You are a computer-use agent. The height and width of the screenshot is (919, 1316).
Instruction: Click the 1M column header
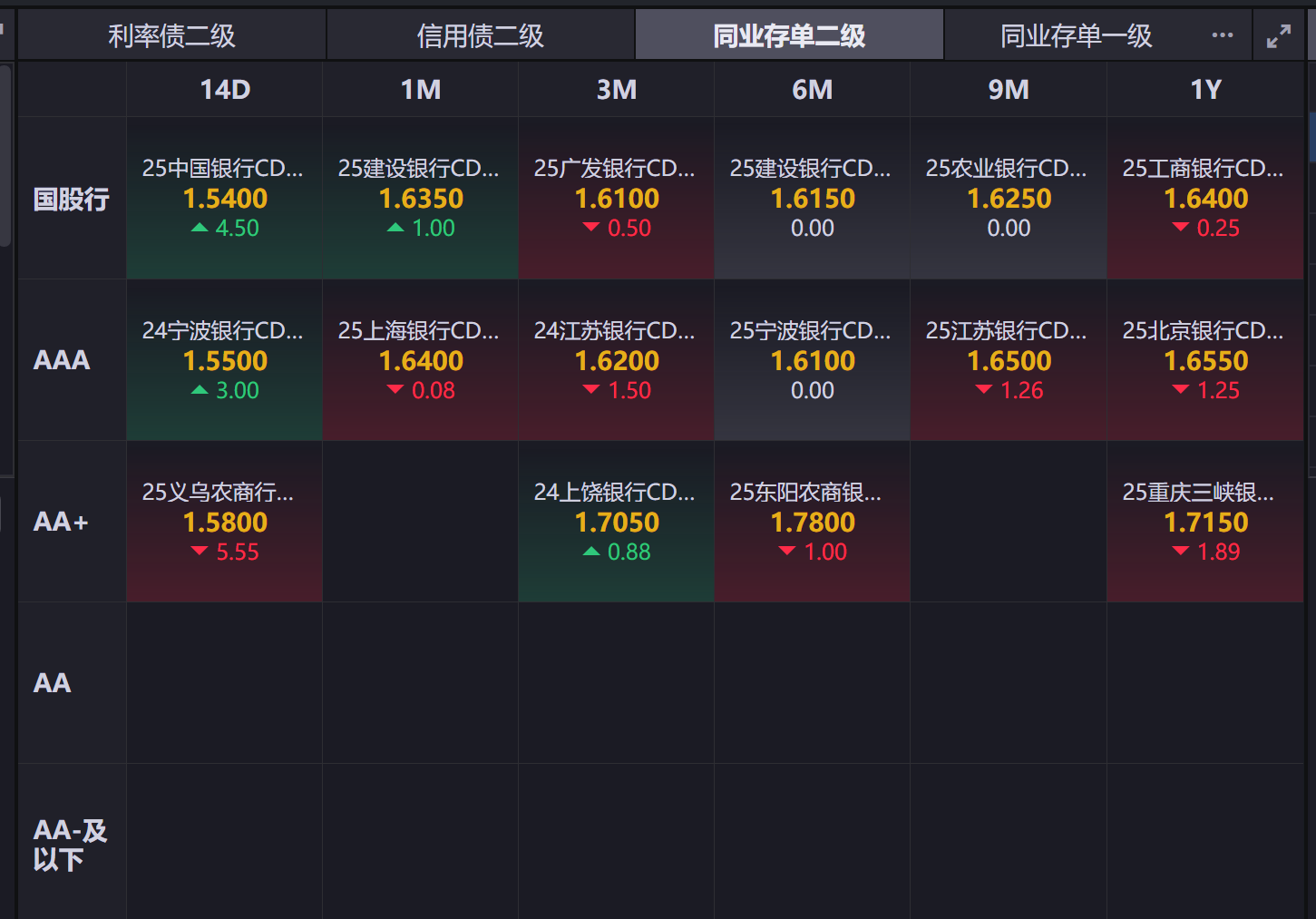tap(421, 90)
